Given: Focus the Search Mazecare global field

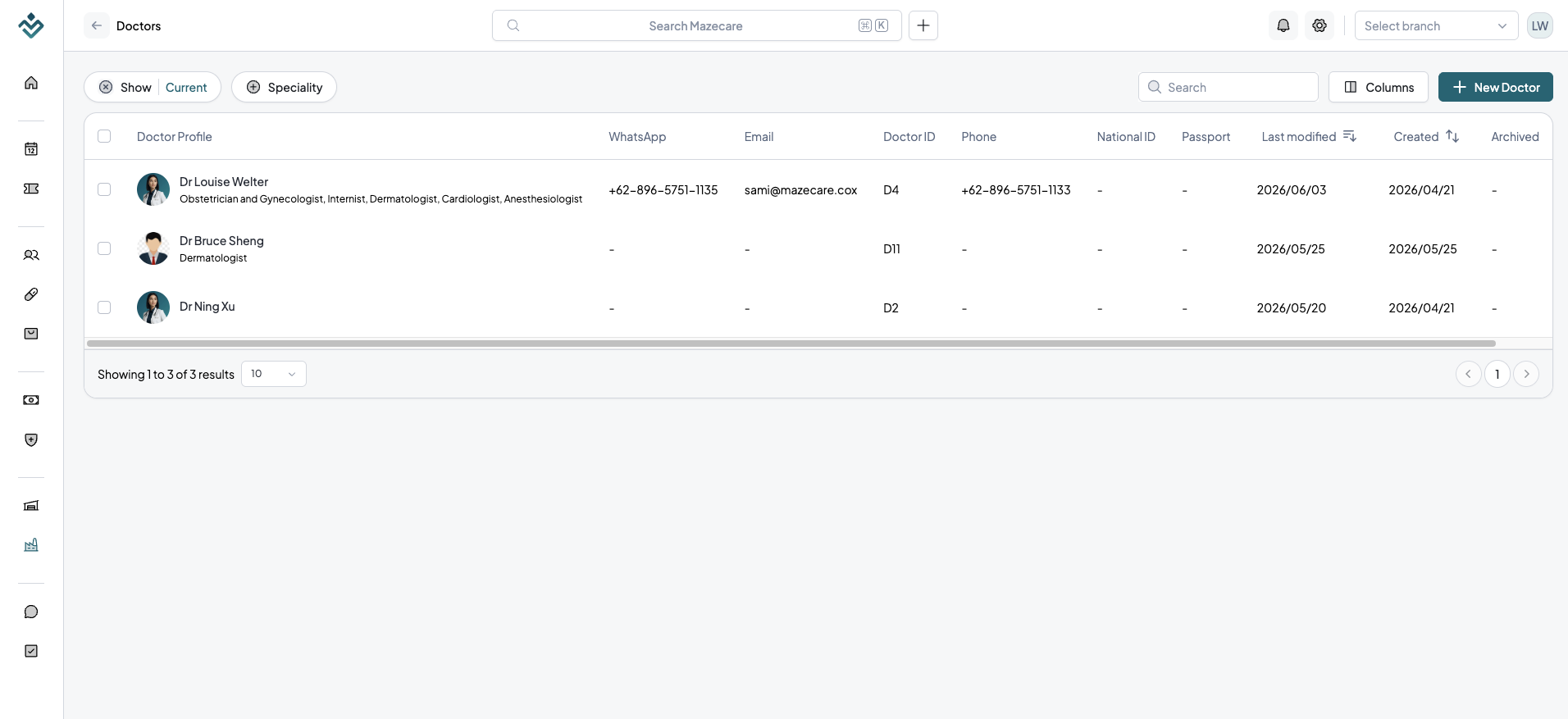Looking at the screenshot, I should pyautogui.click(x=697, y=25).
